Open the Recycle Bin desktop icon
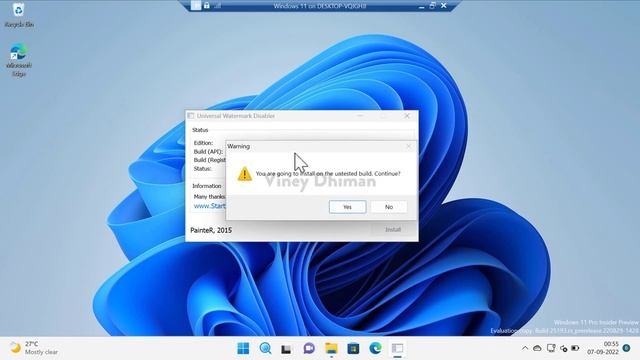The width and height of the screenshot is (640, 360). click(19, 15)
